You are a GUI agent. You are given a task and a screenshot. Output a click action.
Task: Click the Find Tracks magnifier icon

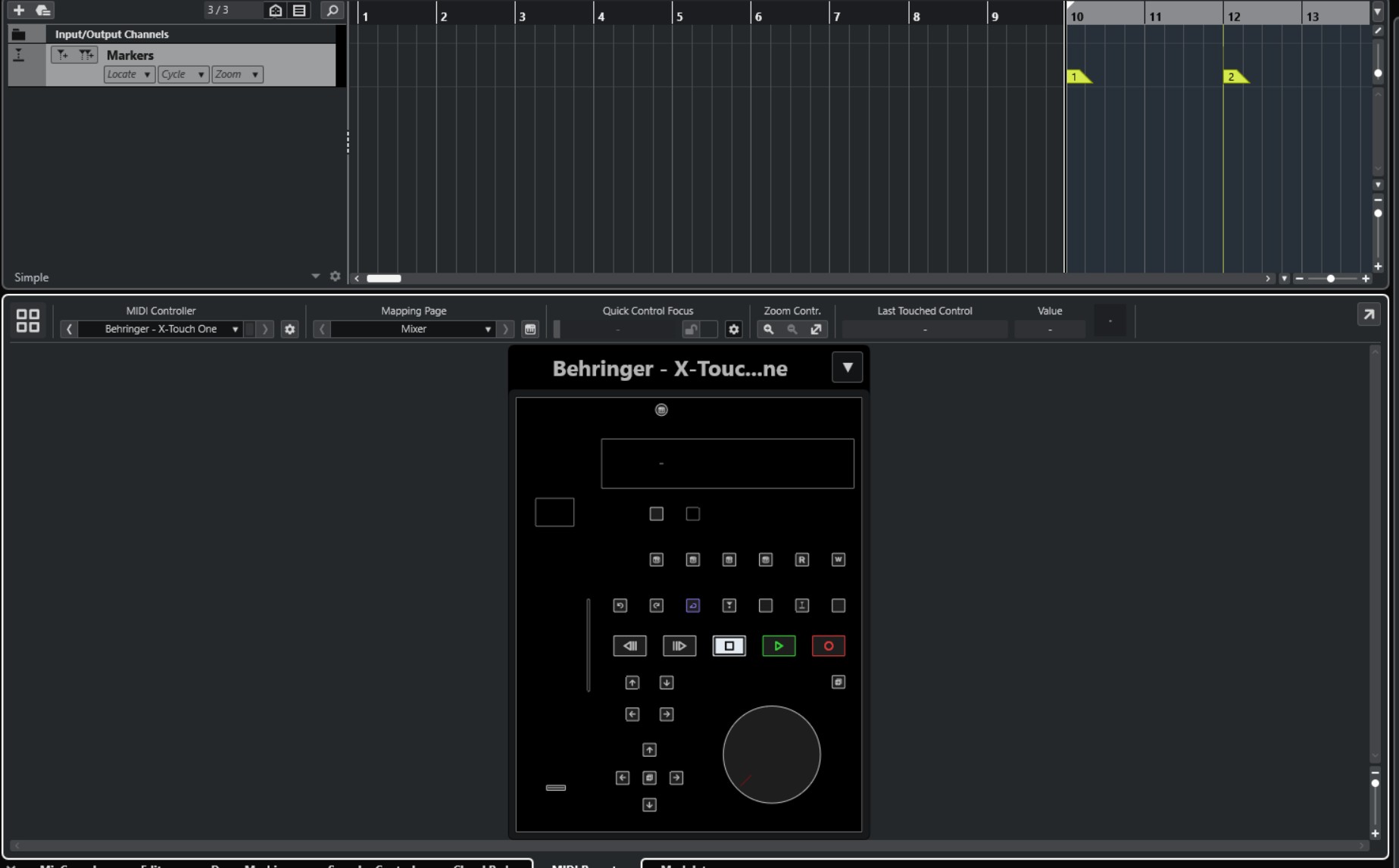[332, 10]
